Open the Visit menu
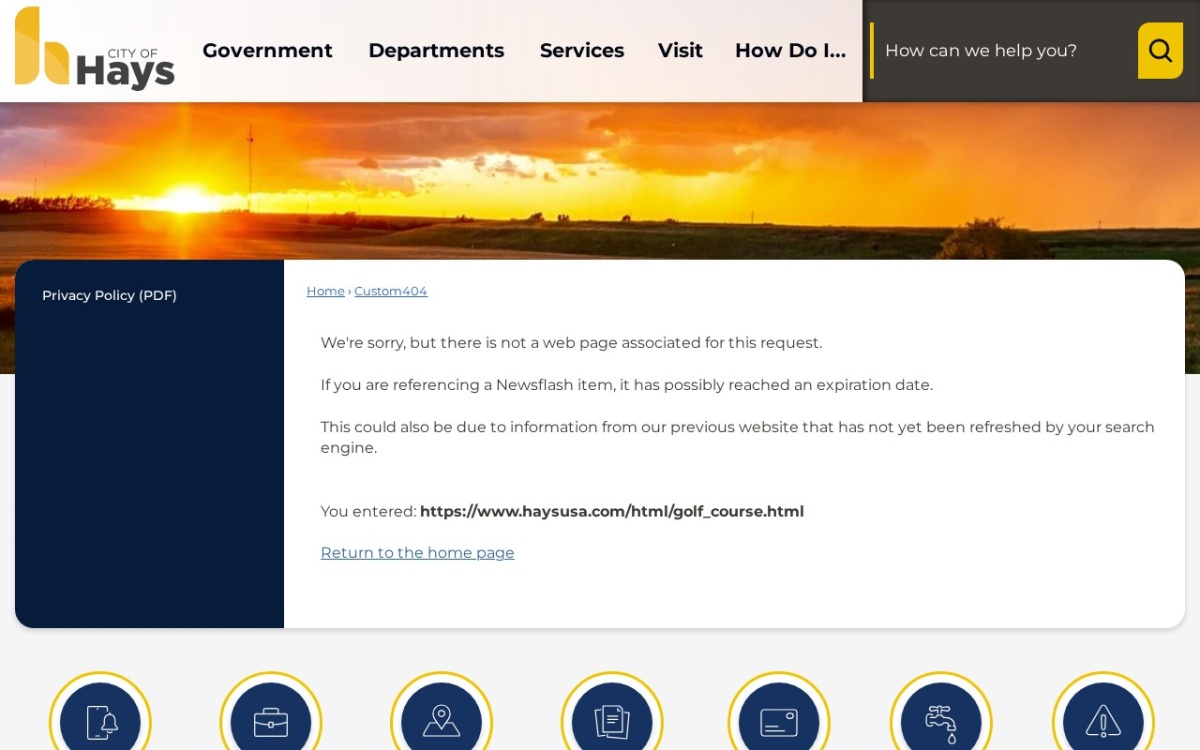The height and width of the screenshot is (750, 1200). tap(680, 50)
